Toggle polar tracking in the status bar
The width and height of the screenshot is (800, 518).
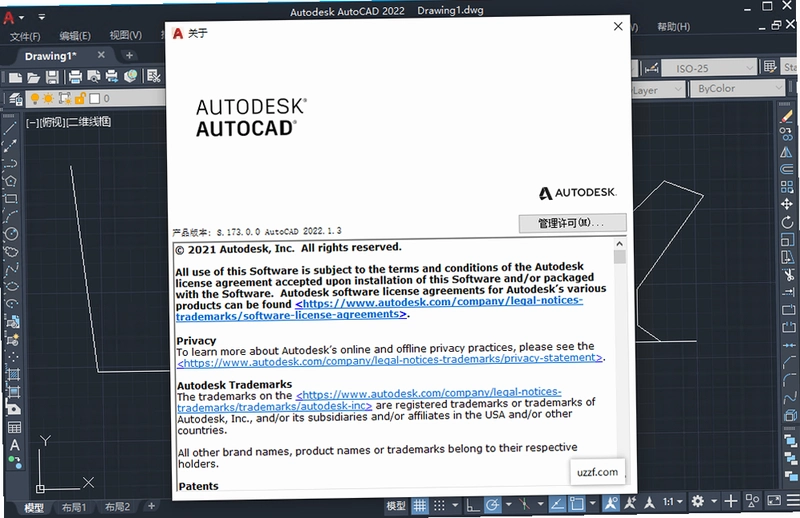point(492,505)
